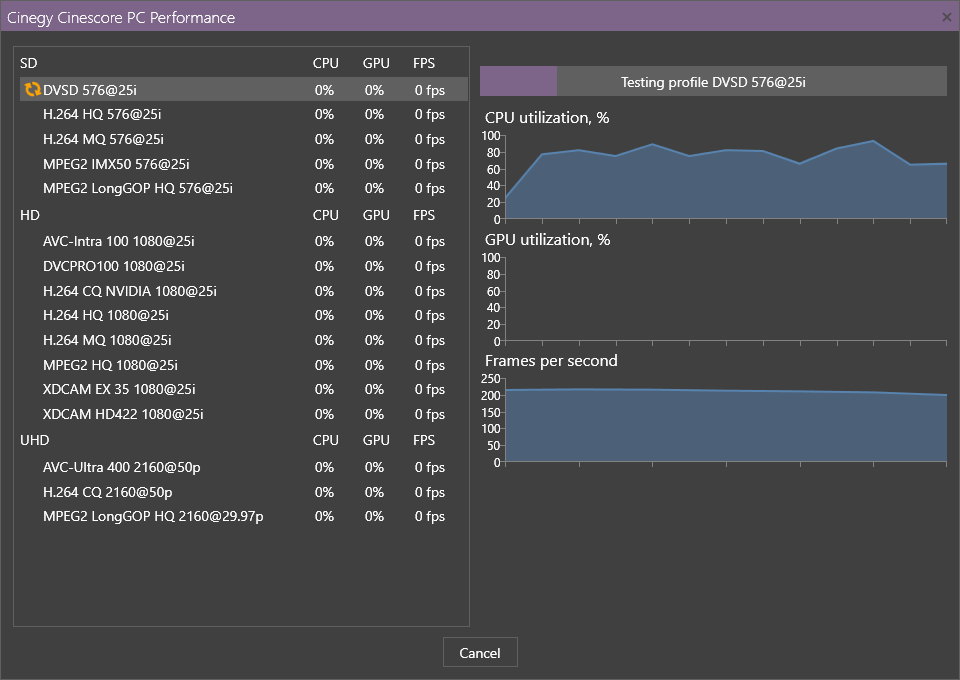Click the 'Frames per second' chart title
The height and width of the screenshot is (680, 960).
coord(551,361)
